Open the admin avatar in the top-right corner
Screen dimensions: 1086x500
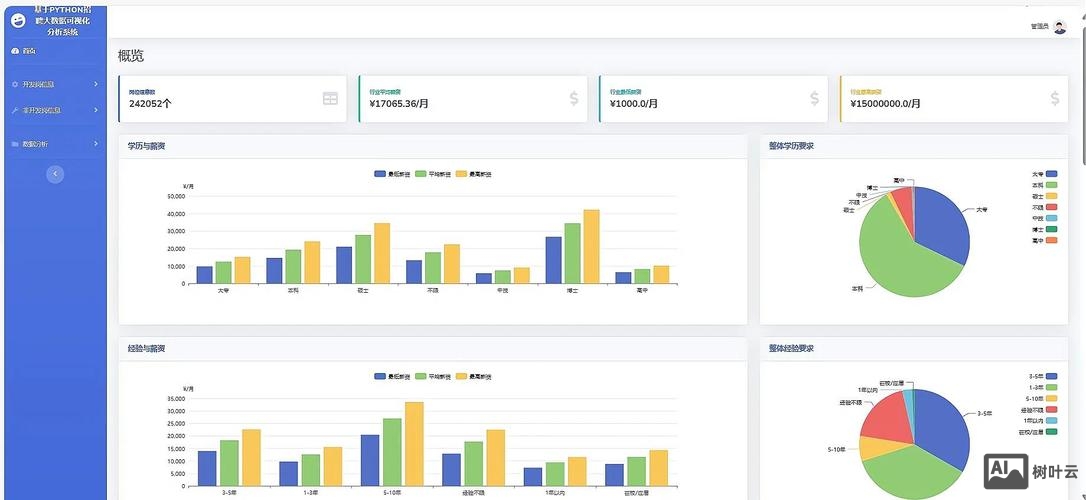[x=1060, y=27]
